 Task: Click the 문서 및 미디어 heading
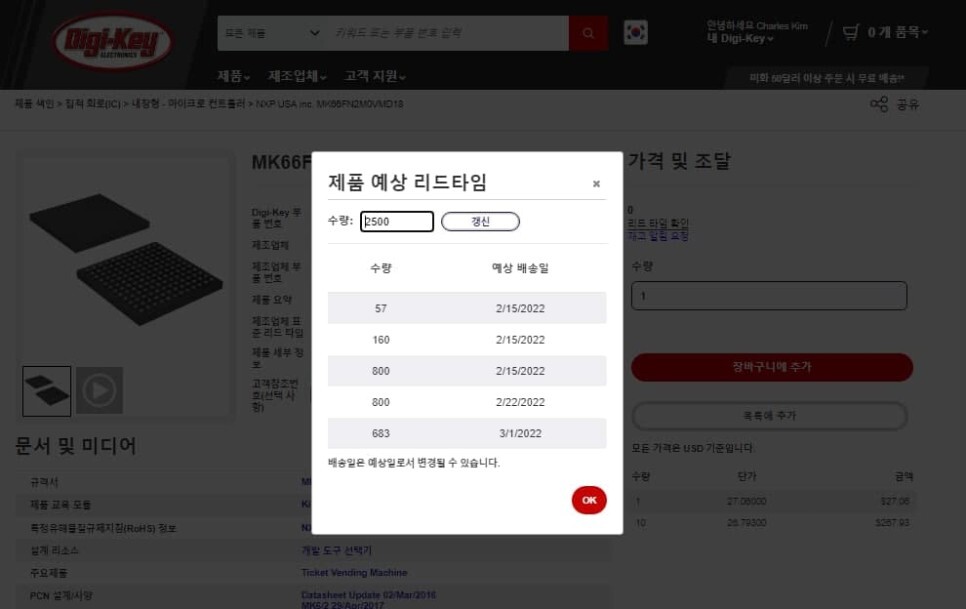(x=75, y=445)
